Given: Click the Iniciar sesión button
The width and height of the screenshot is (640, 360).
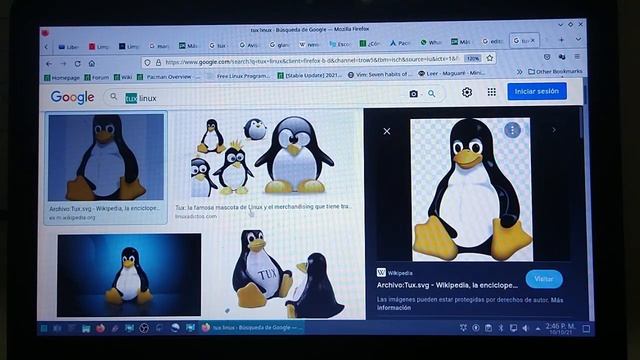Looking at the screenshot, I should click(x=537, y=91).
